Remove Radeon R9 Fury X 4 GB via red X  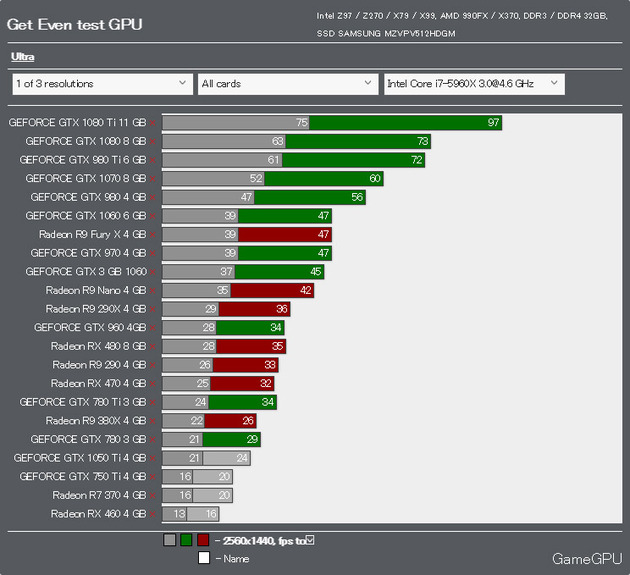coord(153,235)
